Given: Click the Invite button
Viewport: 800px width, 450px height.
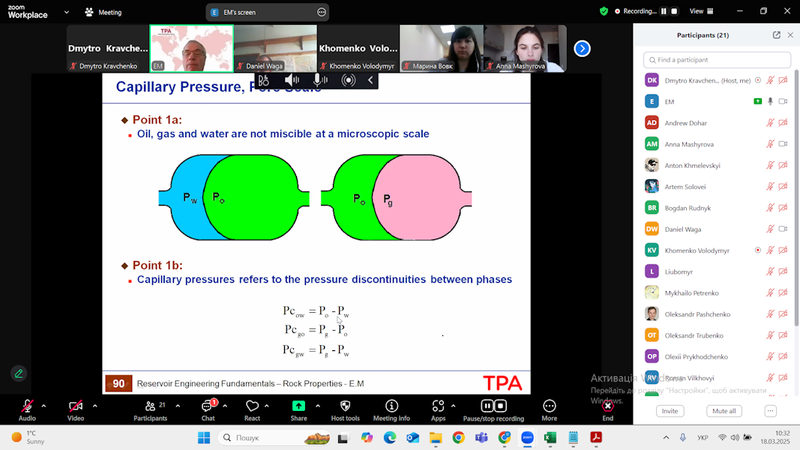Looking at the screenshot, I should click(670, 411).
